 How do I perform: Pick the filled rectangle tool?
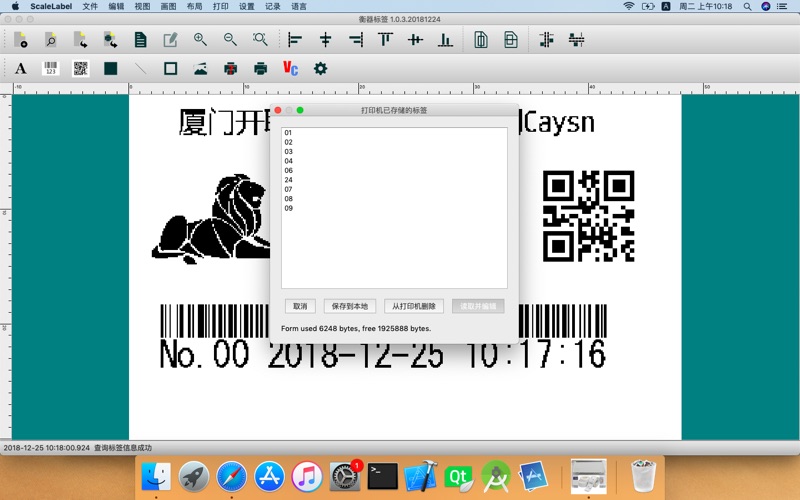pos(111,69)
